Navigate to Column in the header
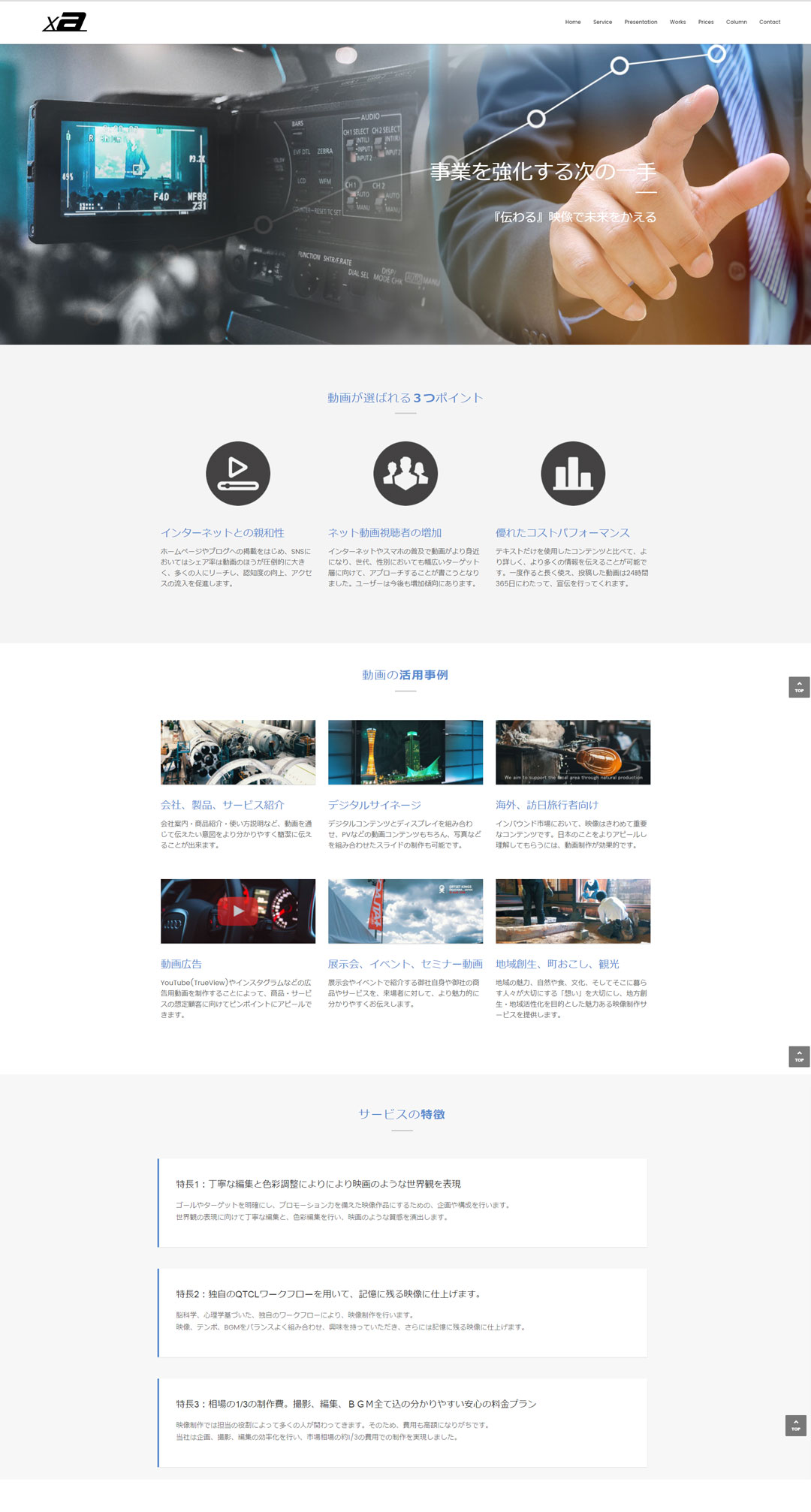The height and width of the screenshot is (1512, 811). (736, 22)
